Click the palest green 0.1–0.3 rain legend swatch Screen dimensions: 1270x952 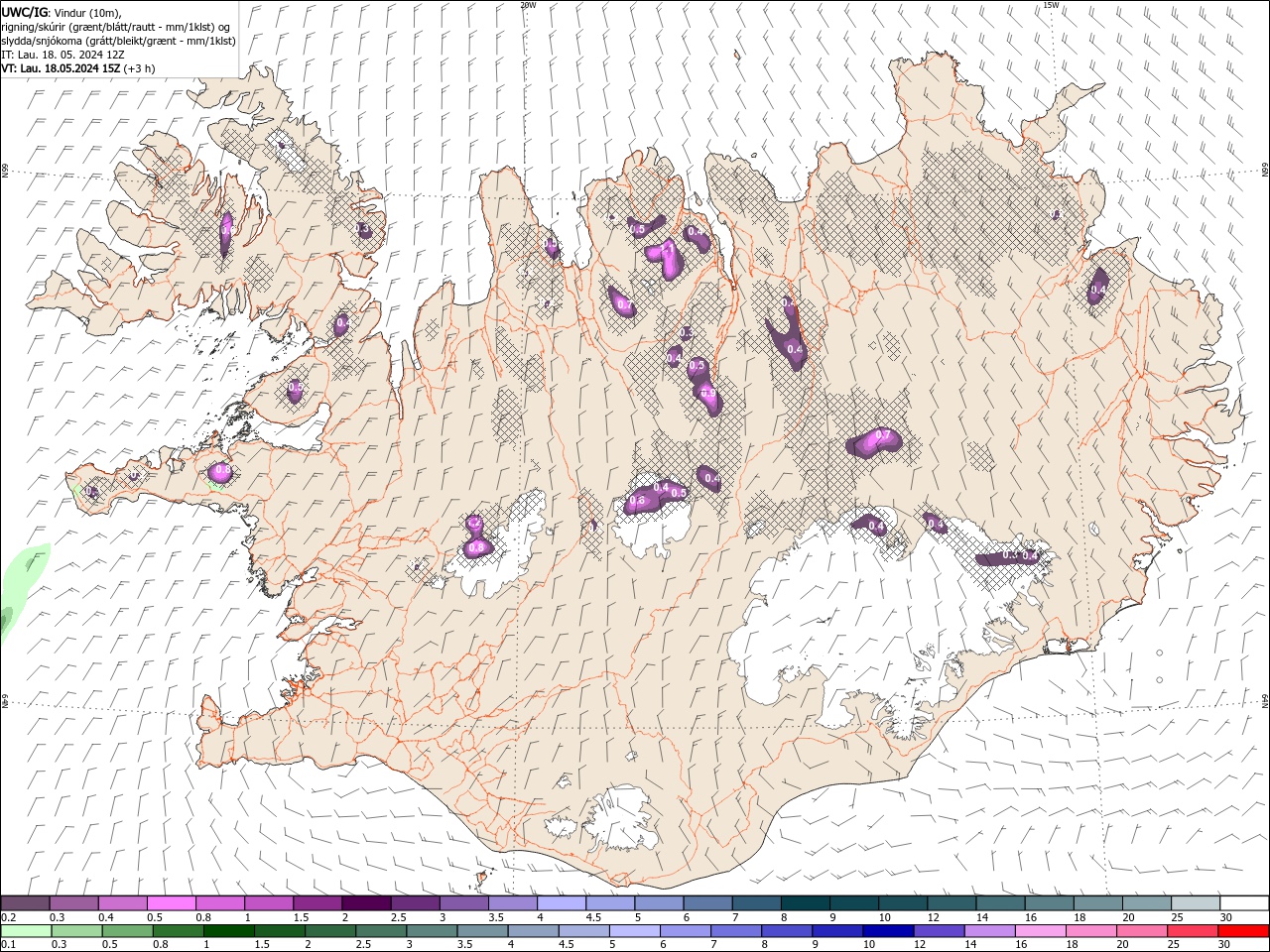click(x=26, y=931)
